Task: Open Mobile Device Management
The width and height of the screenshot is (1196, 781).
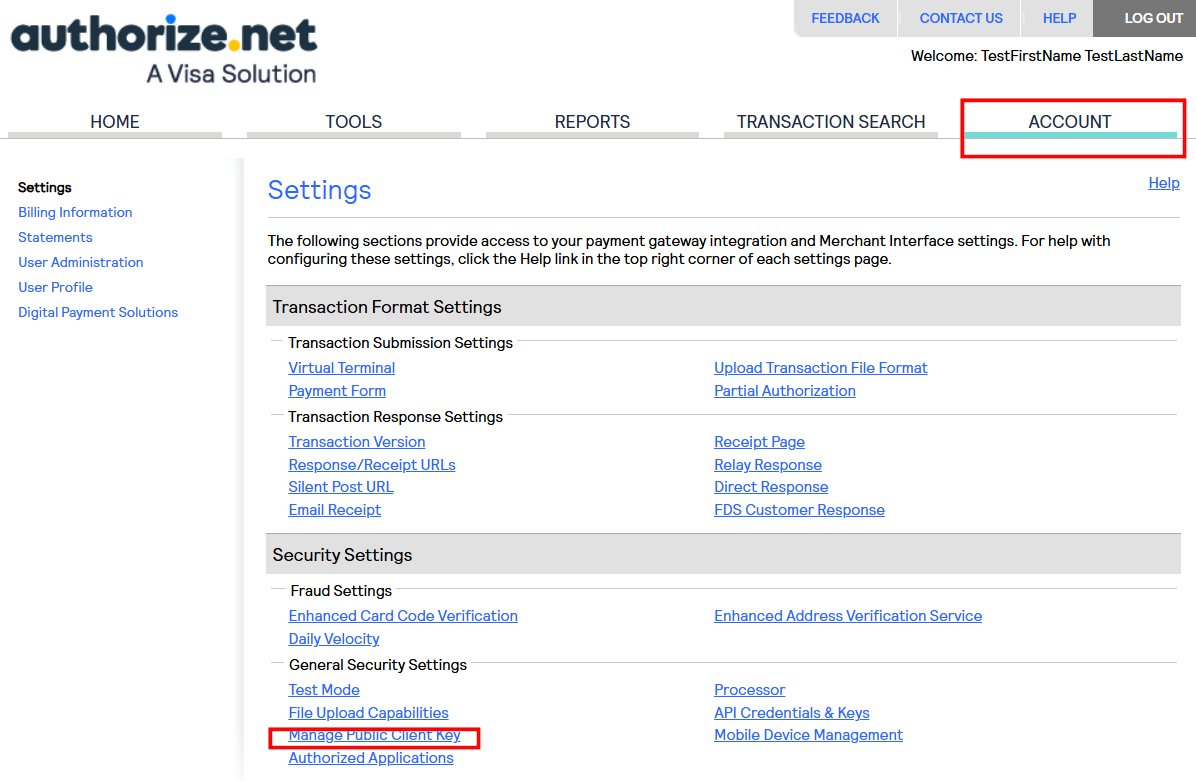Action: [x=809, y=734]
